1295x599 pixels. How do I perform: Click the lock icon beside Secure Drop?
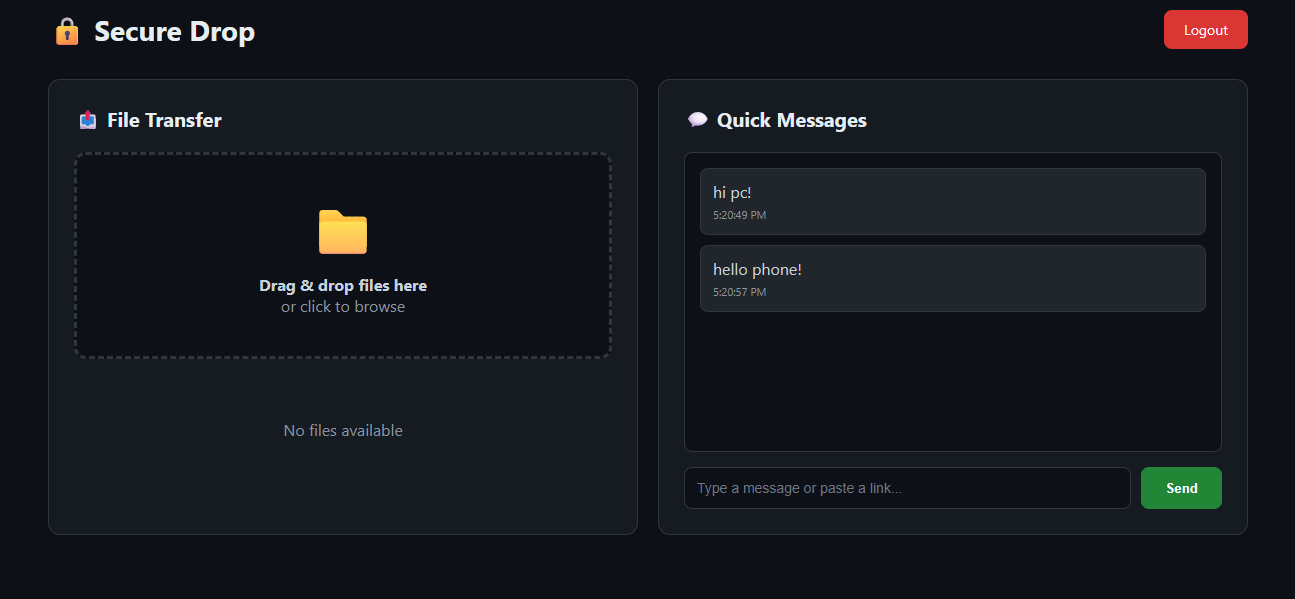(x=67, y=31)
